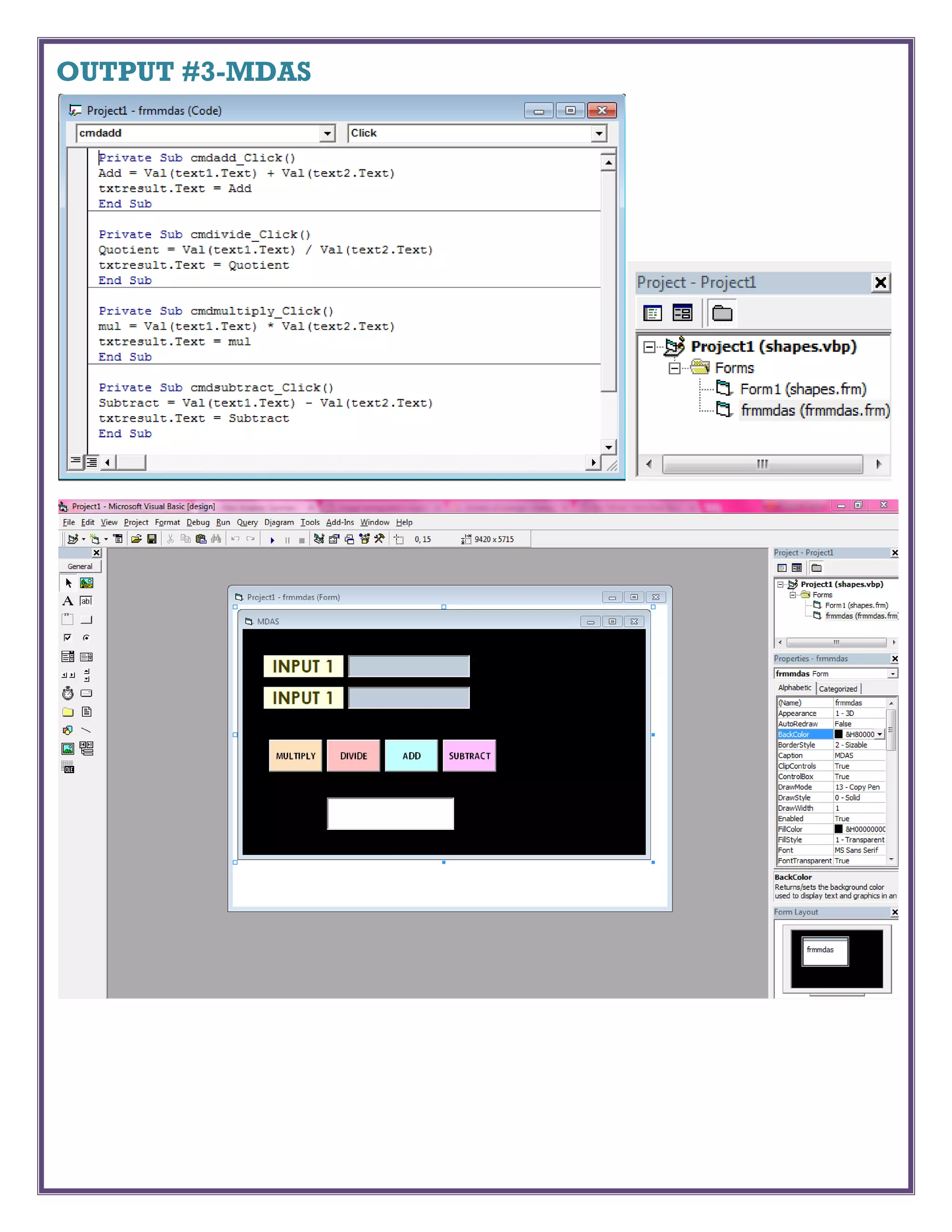Click the SUBTRACT button on the form

pyautogui.click(x=470, y=756)
